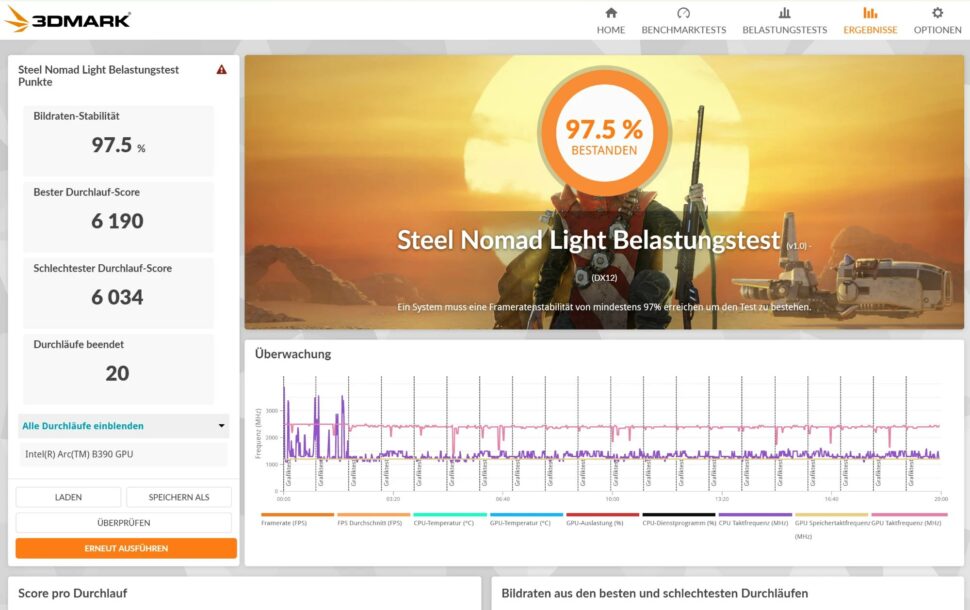Image resolution: width=970 pixels, height=610 pixels.
Task: Click the red warning triangle icon
Action: [x=221, y=70]
